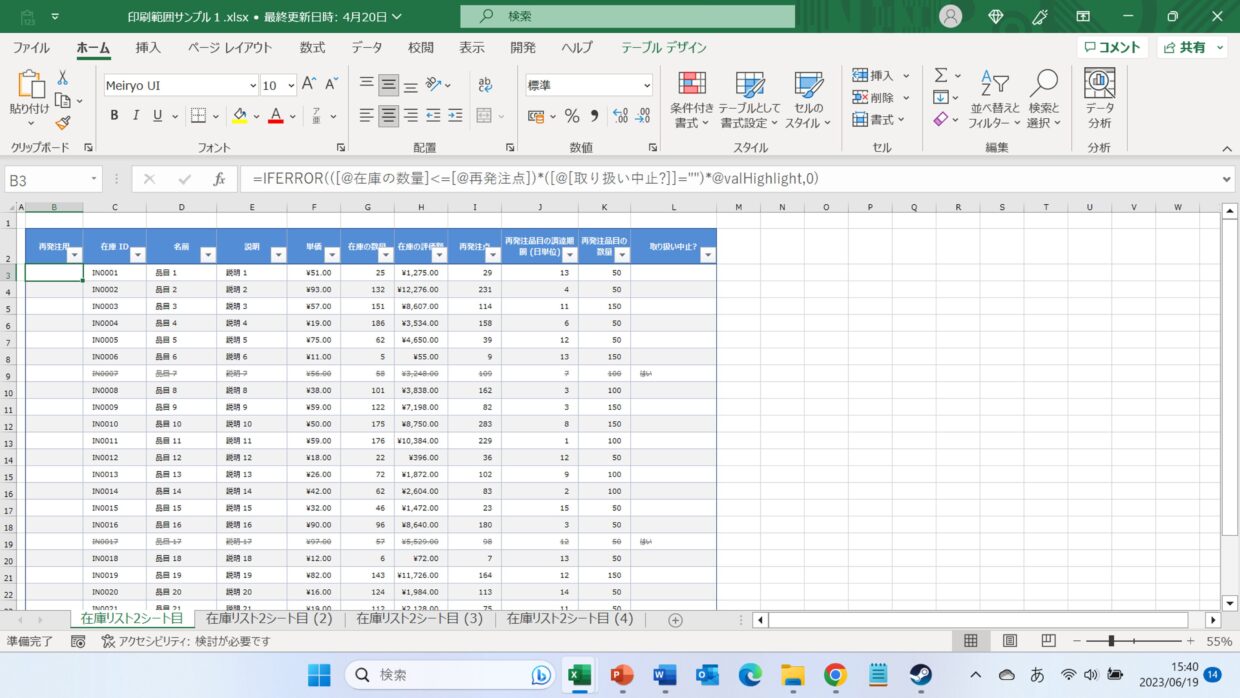Image resolution: width=1240 pixels, height=698 pixels.
Task: Click the Decrease Indent icon
Action: (433, 116)
